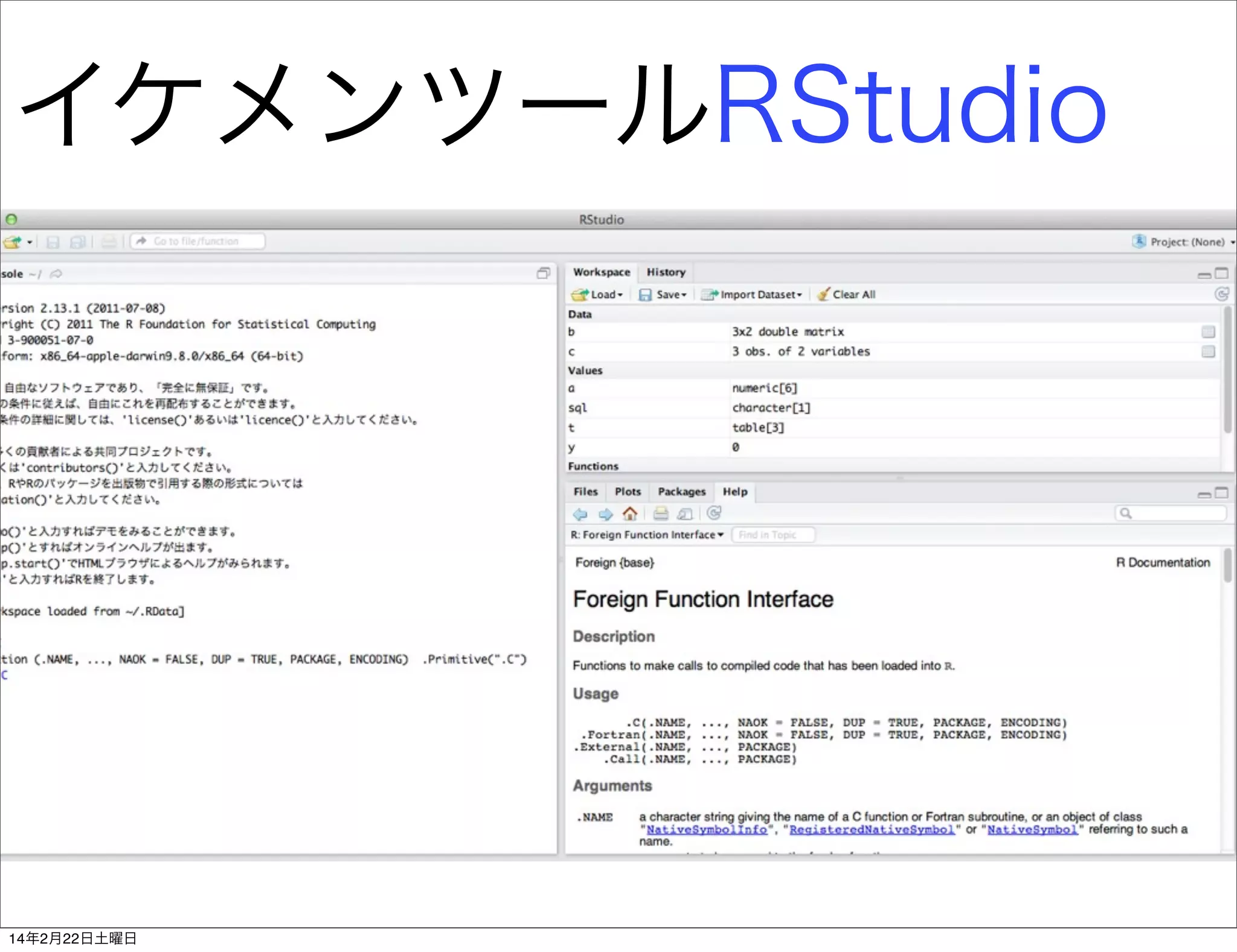Open the RegisteredNativeSymbol link

[x=872, y=830]
